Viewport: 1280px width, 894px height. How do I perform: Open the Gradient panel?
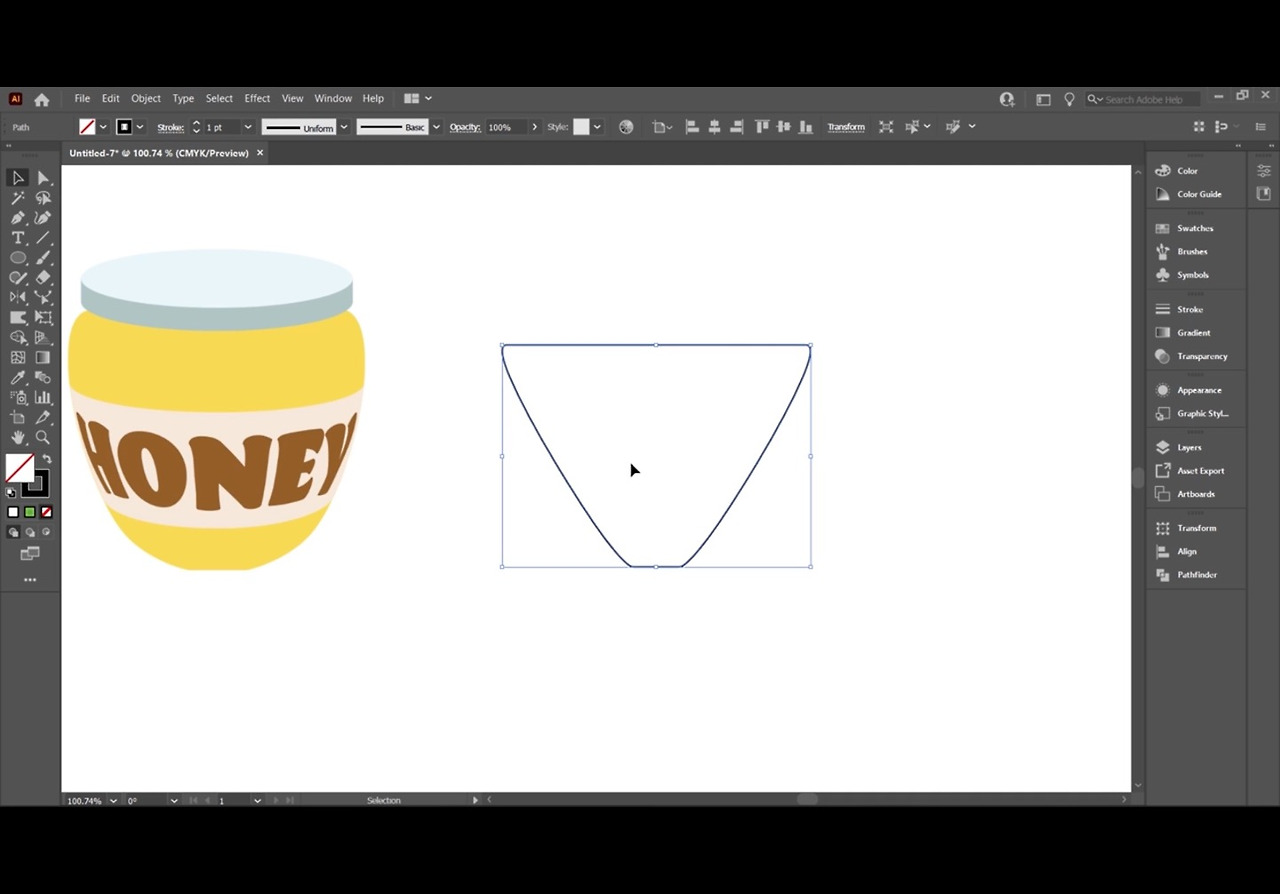tap(1196, 333)
